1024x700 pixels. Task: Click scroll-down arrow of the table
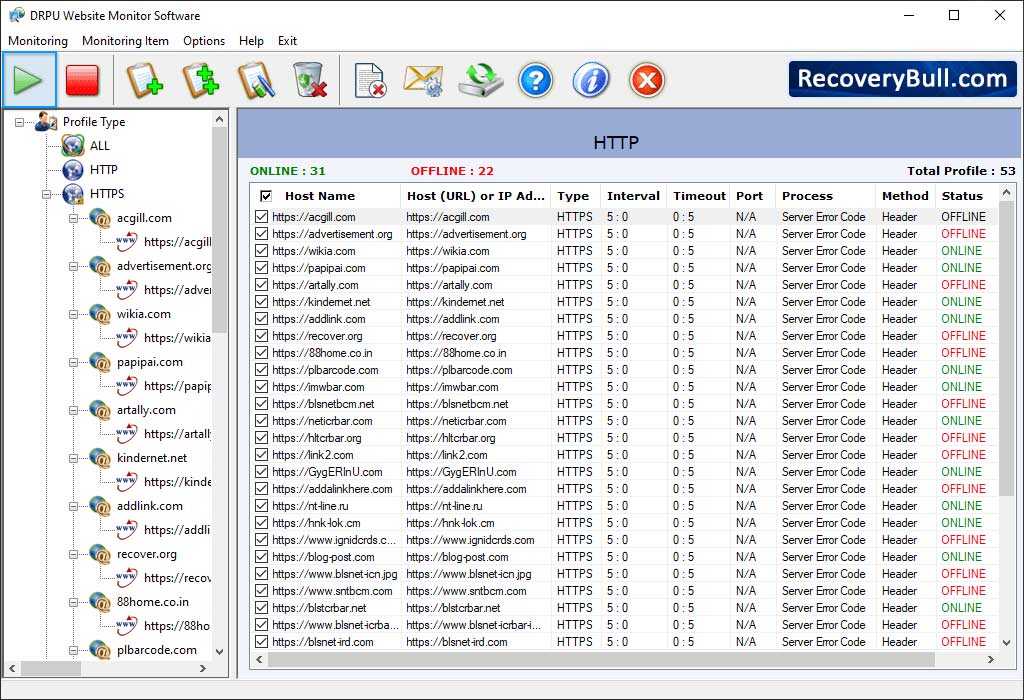(1006, 643)
